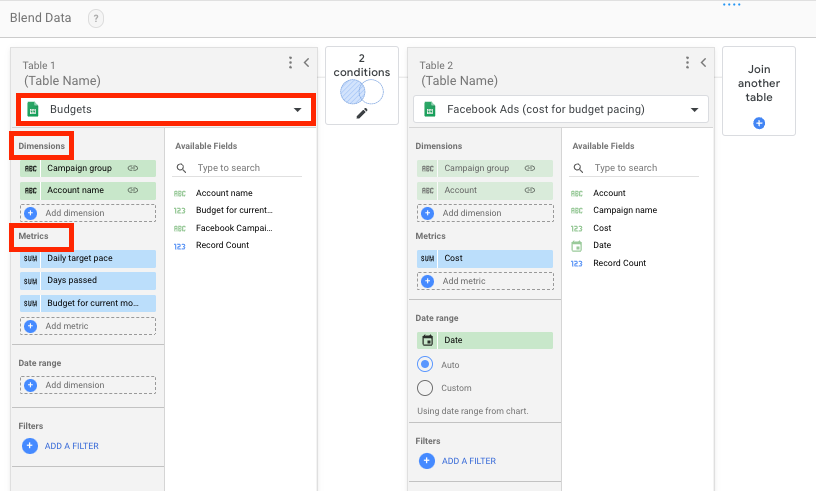Click the join configuration Venn diagram icon
816x491 pixels.
click(361, 92)
